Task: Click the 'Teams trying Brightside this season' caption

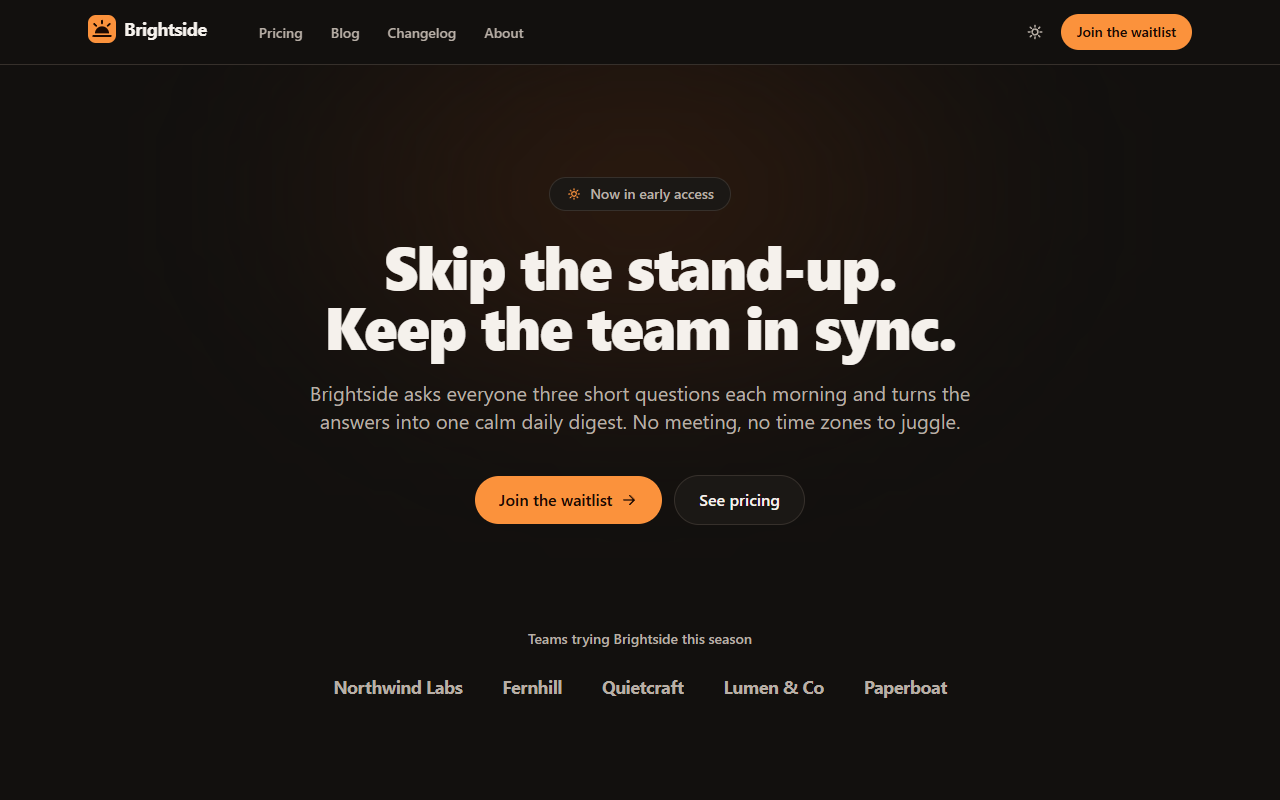Action: pyautogui.click(x=640, y=639)
